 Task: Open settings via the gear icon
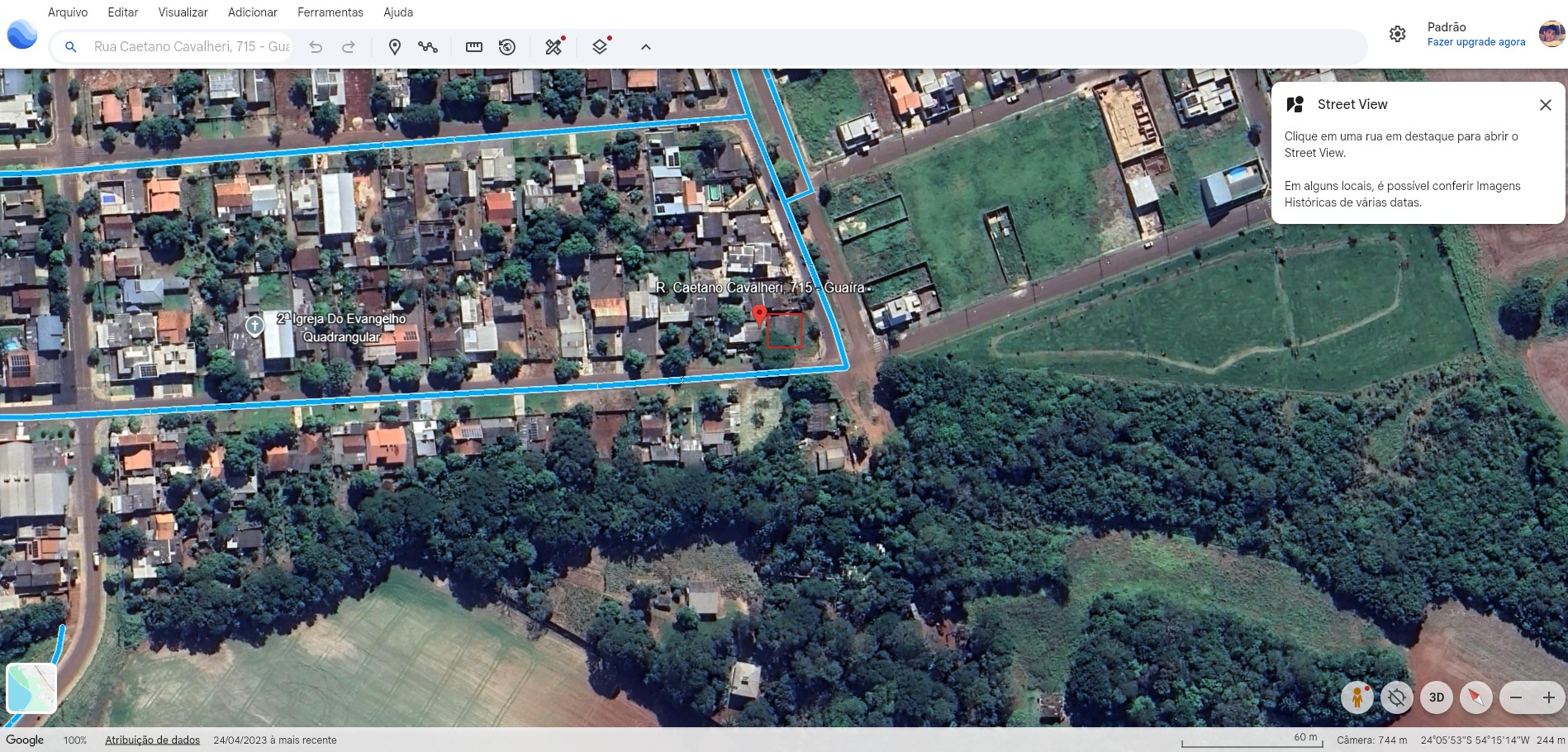[1397, 34]
